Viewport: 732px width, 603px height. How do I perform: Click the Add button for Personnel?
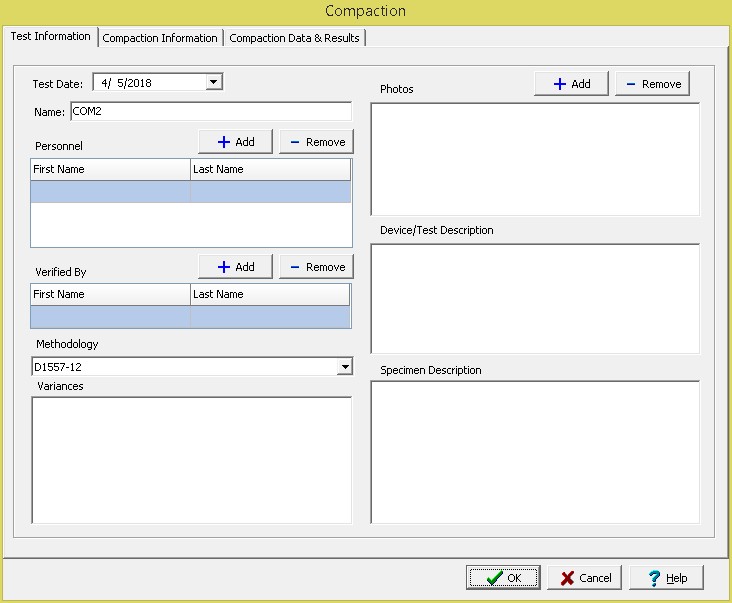coord(235,142)
